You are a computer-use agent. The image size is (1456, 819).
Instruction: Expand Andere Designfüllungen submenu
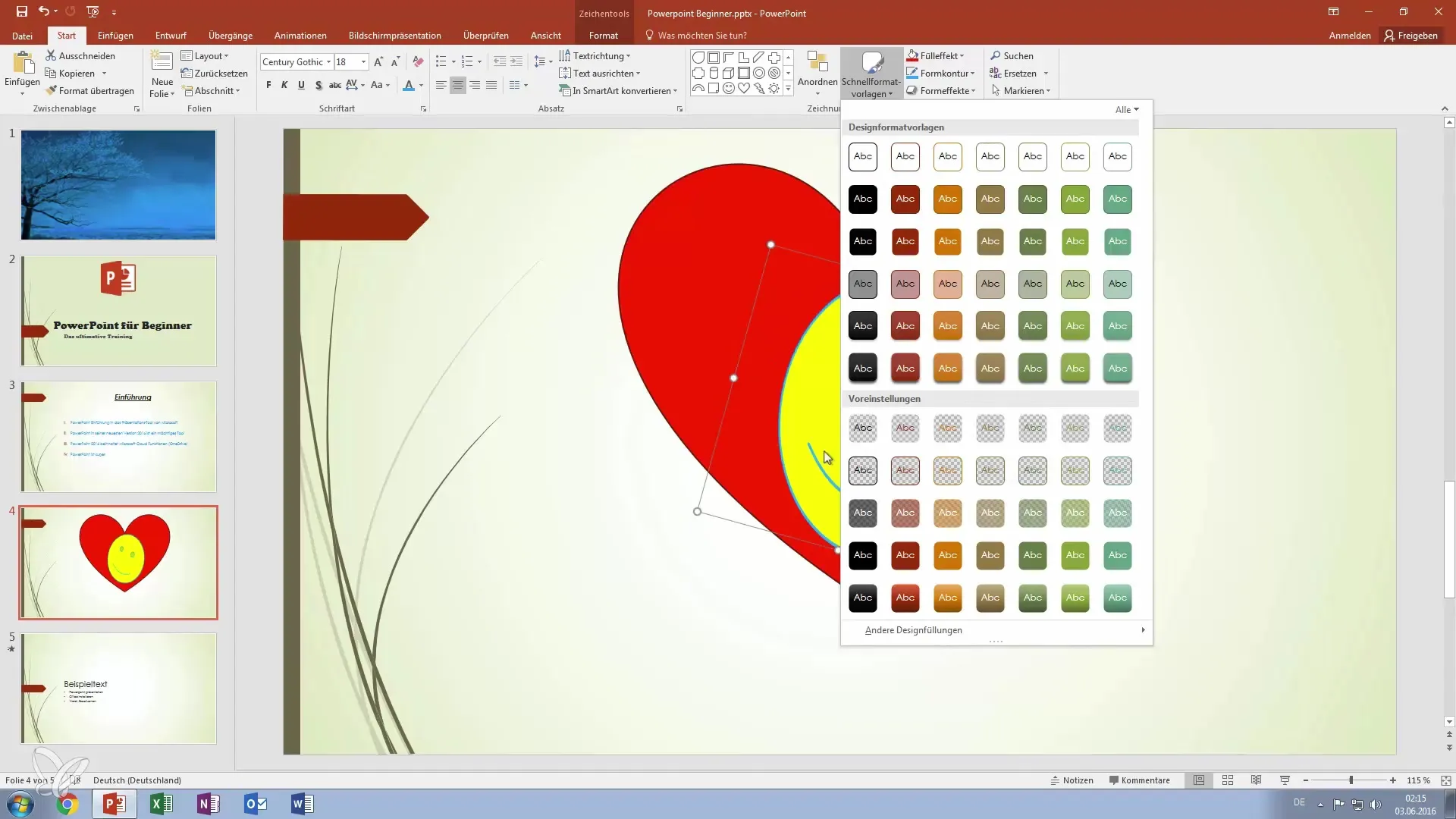click(x=996, y=630)
